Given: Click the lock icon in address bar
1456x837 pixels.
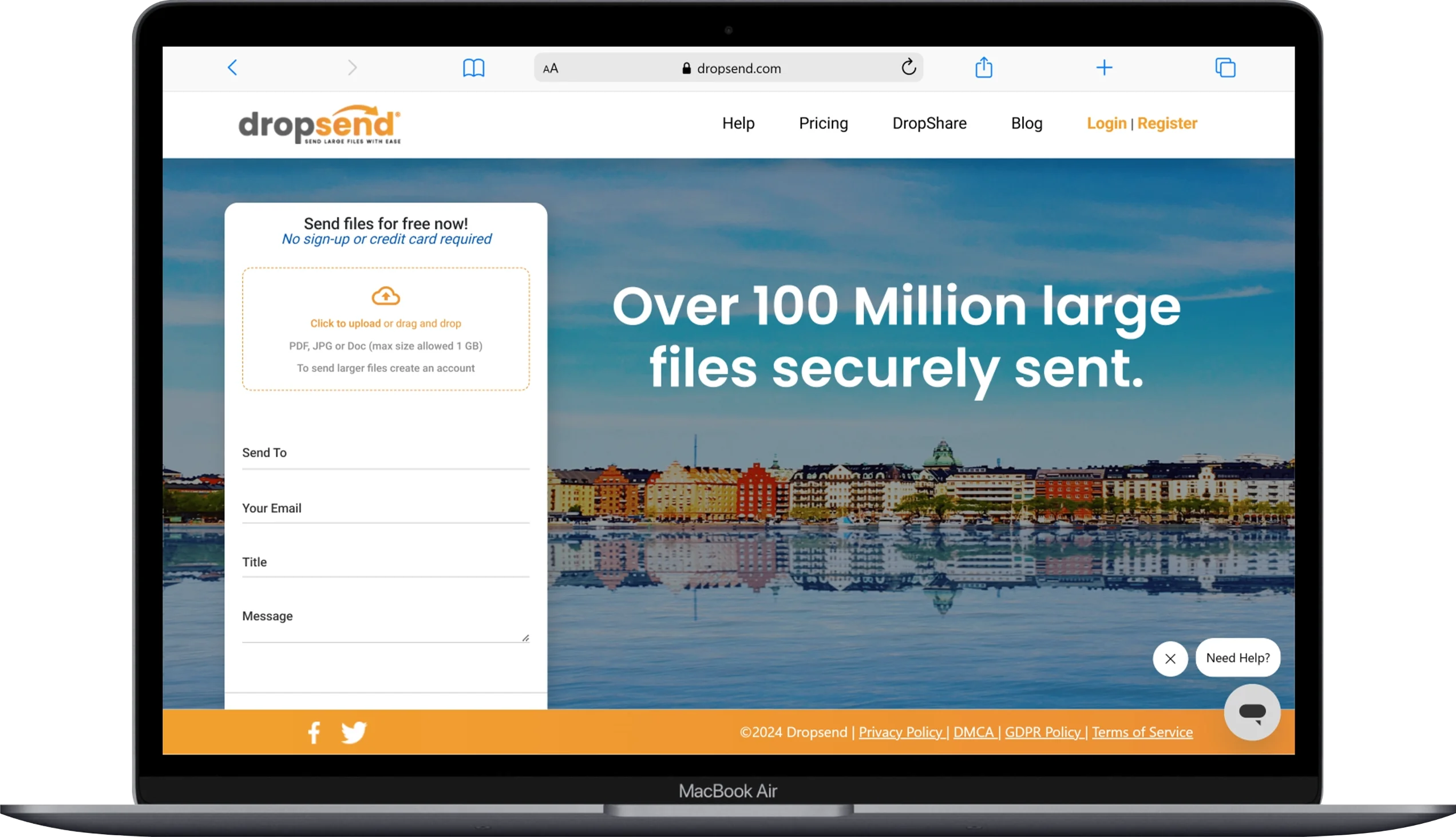Looking at the screenshot, I should [686, 68].
